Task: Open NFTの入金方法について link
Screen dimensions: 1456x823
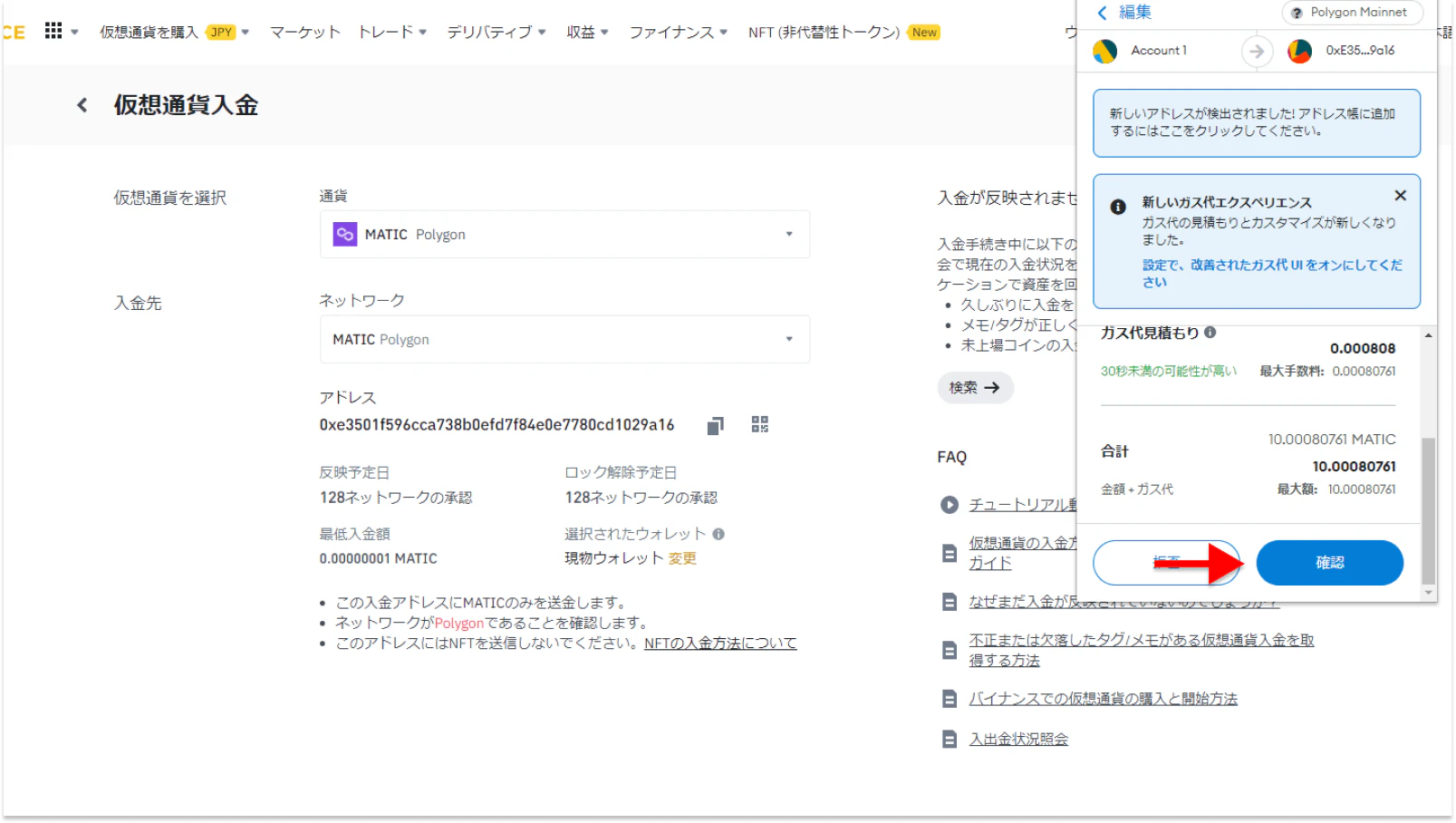Action: click(x=720, y=644)
